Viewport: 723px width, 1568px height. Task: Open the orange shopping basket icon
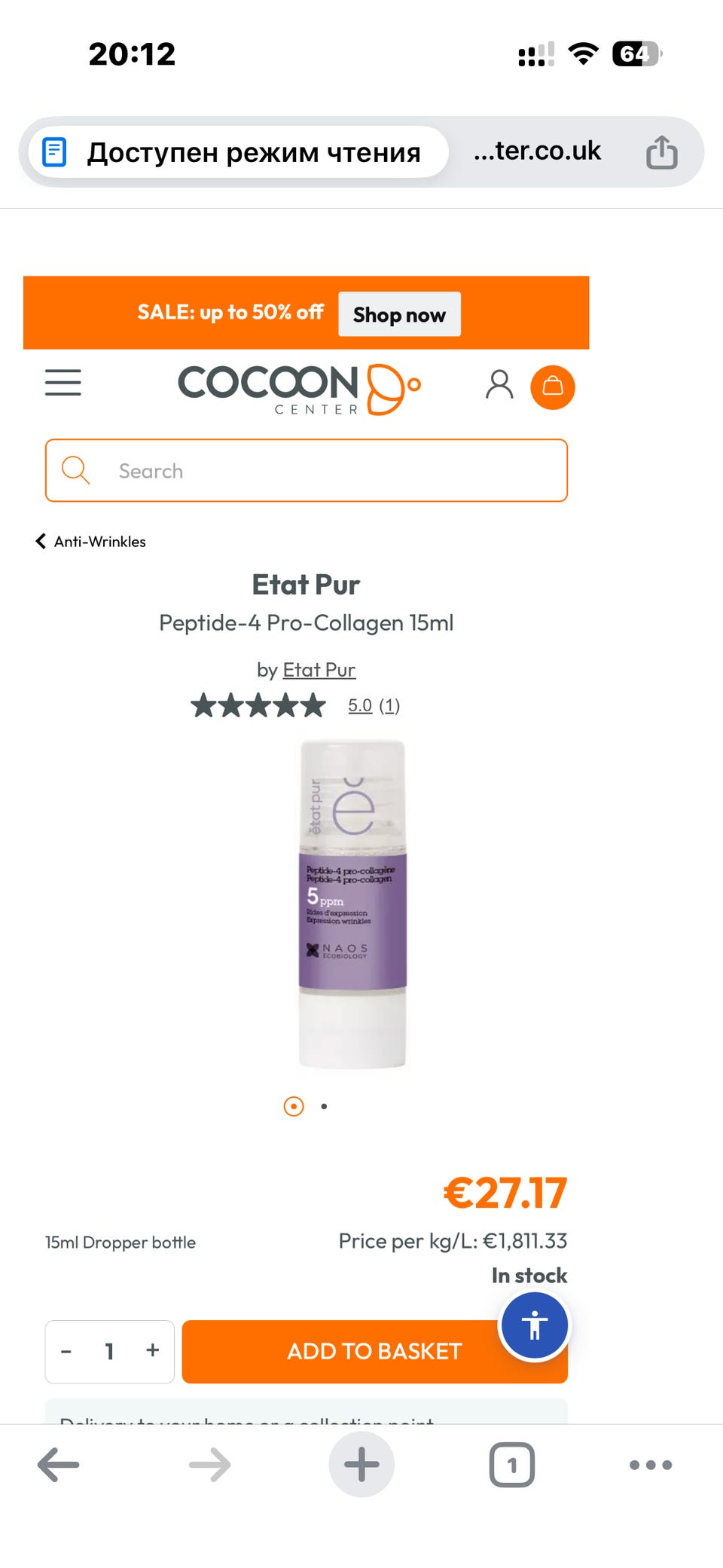553,387
